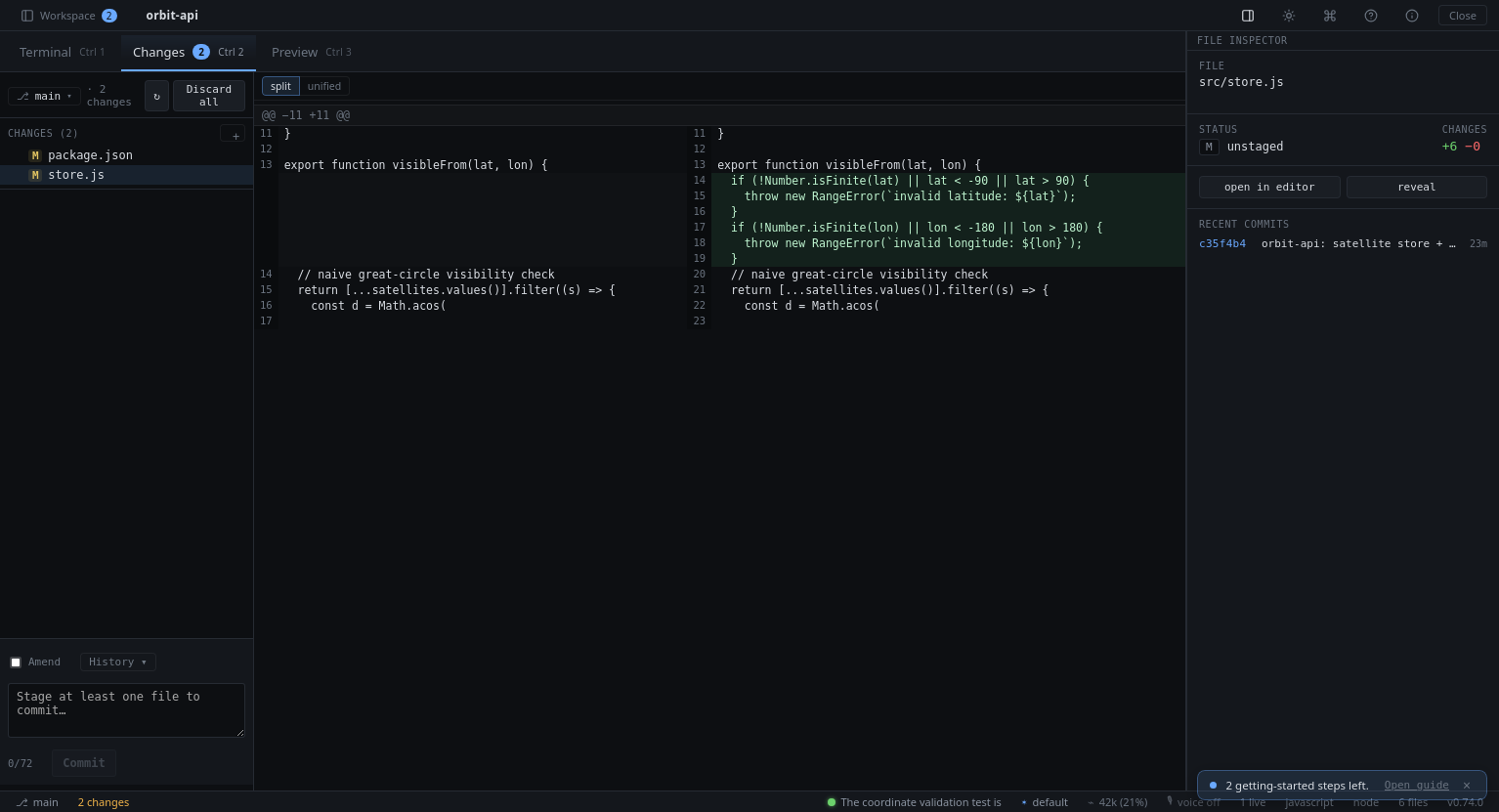Select the orbit-api project tab
Screen dimensions: 1499x812
point(172,16)
